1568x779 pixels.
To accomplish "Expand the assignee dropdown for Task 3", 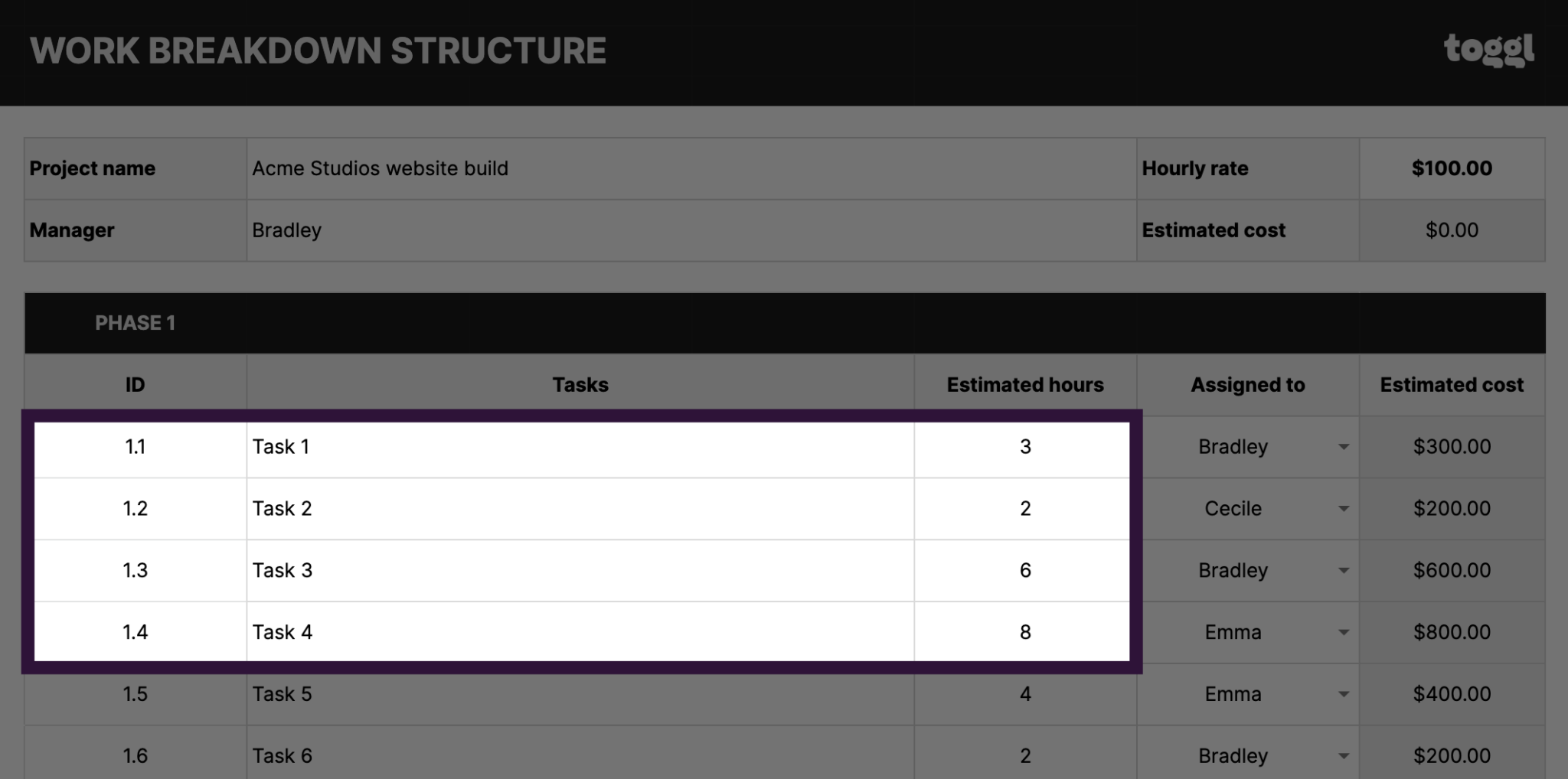I will 1343,571.
